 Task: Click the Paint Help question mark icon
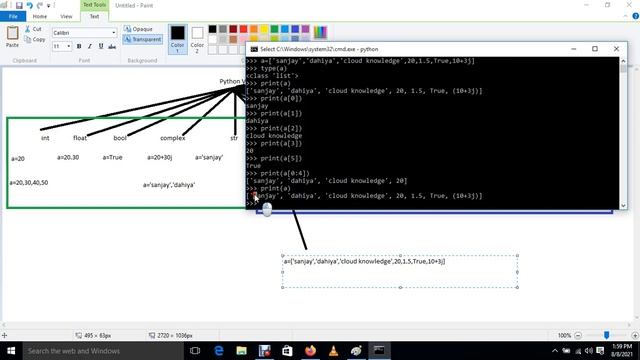coord(636,16)
